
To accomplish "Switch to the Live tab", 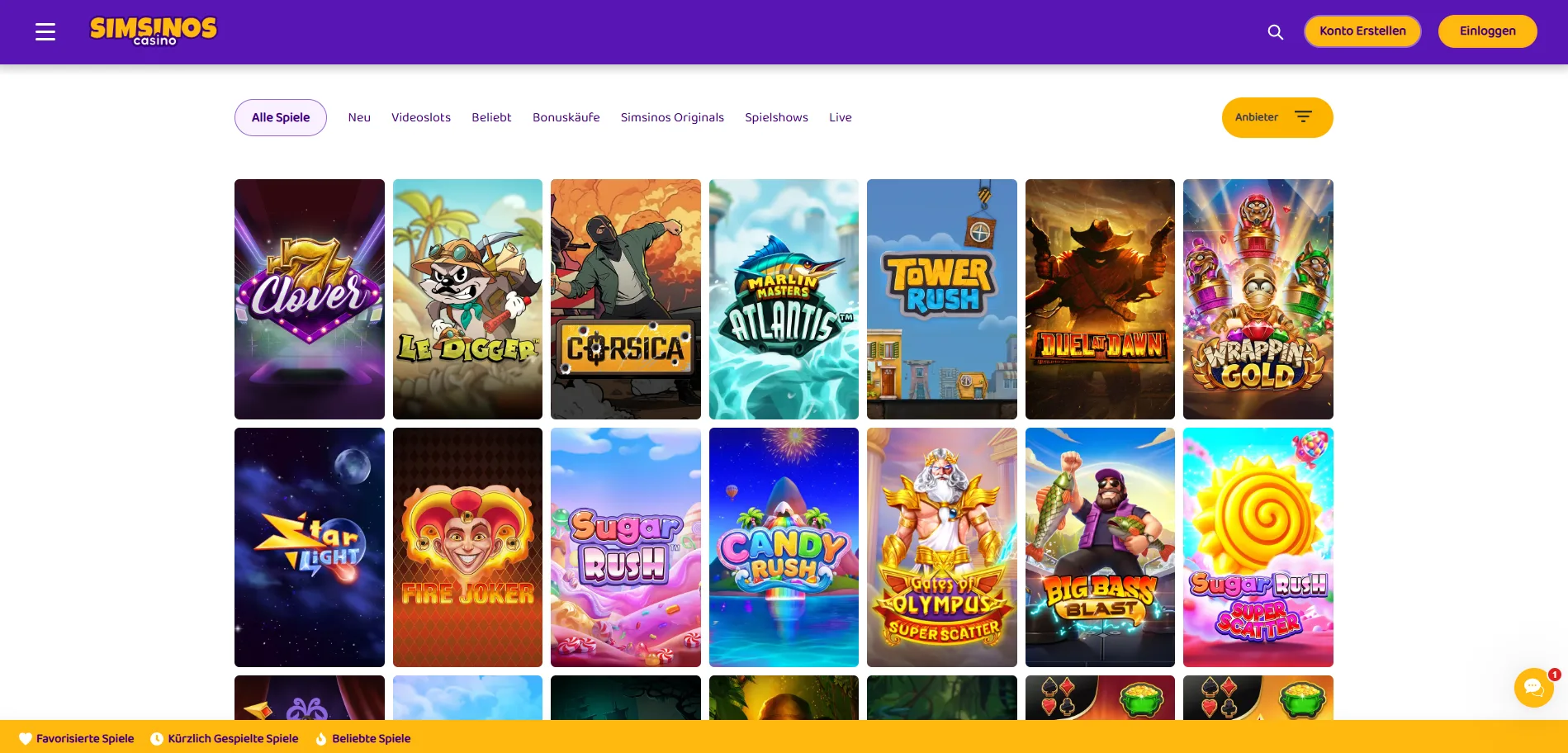I will (x=841, y=117).
